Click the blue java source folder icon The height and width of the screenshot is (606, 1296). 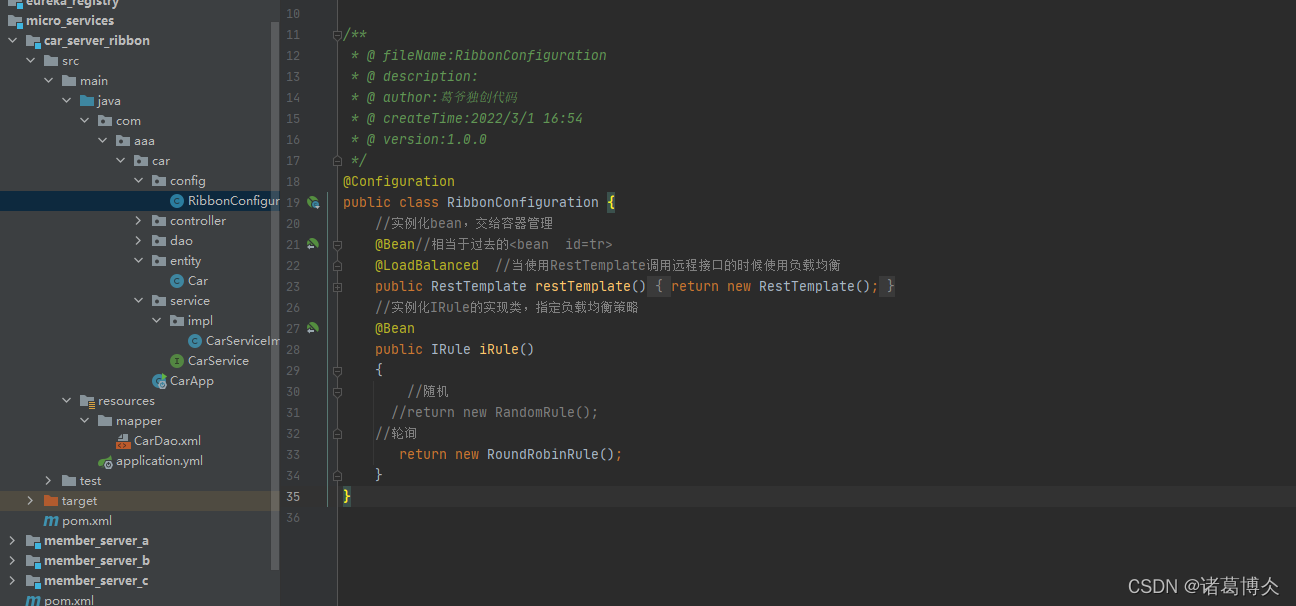[x=87, y=101]
